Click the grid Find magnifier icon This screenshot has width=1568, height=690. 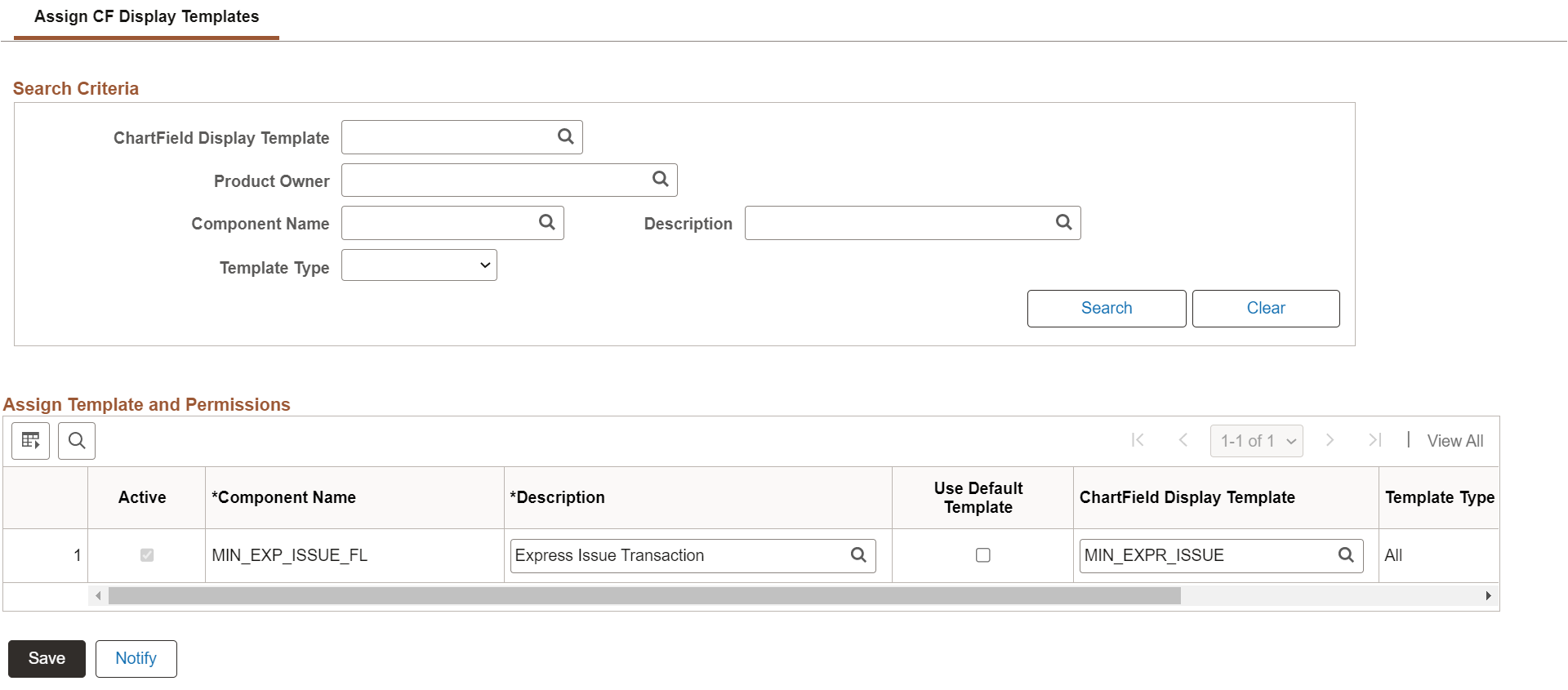pos(77,441)
